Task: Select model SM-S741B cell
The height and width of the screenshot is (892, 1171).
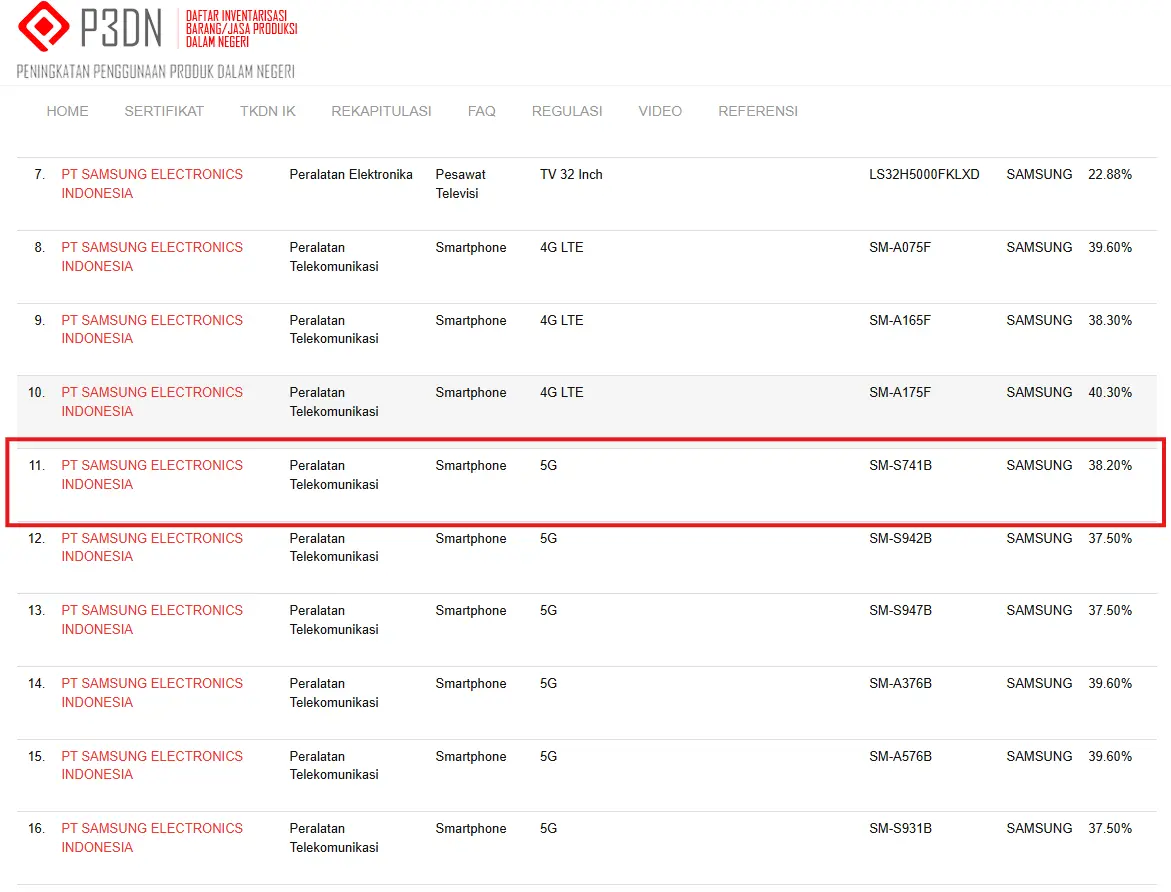Action: click(x=900, y=465)
